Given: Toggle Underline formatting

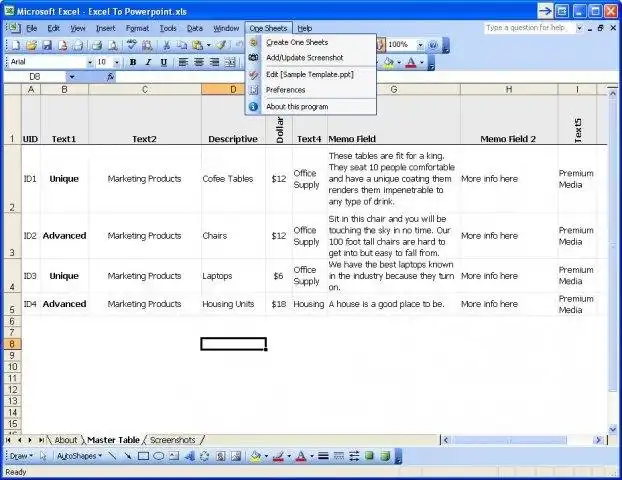Looking at the screenshot, I should (x=164, y=62).
